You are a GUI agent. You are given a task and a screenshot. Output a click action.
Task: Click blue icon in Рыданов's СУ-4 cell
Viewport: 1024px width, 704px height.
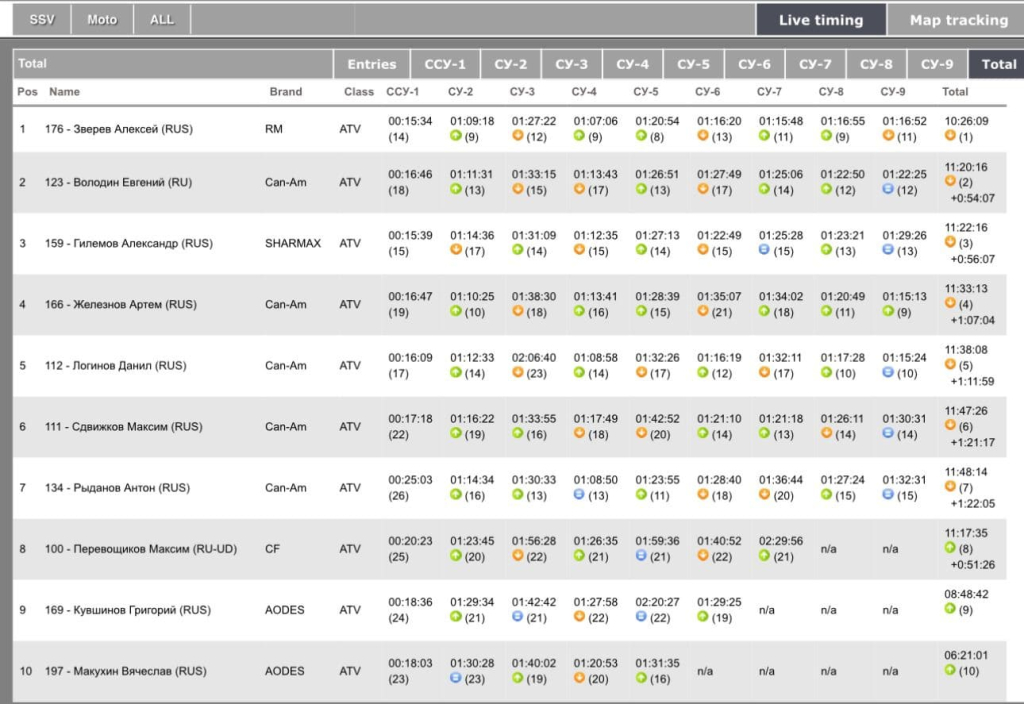point(580,494)
